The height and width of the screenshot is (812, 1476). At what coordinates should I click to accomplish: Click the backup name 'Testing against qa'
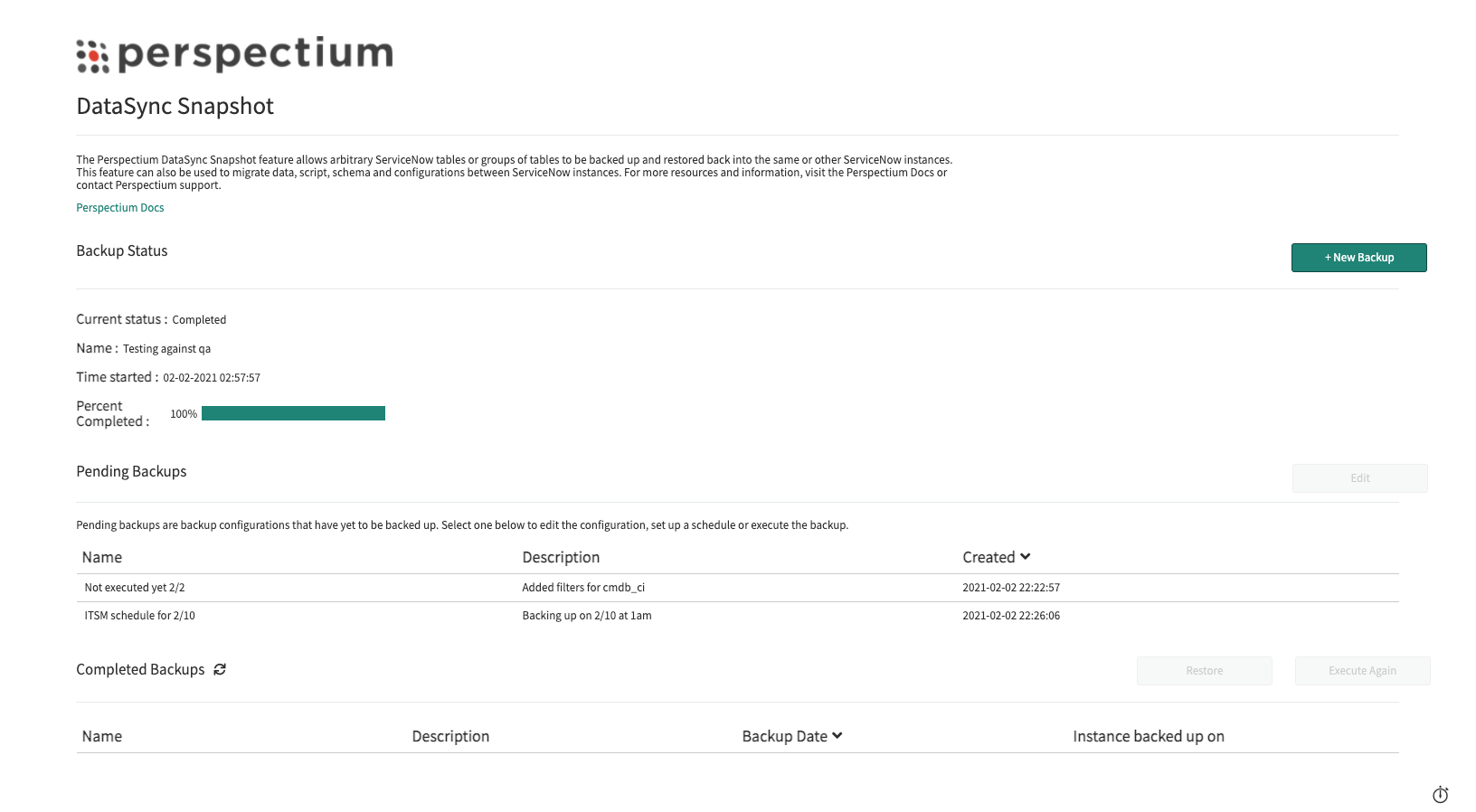166,349
